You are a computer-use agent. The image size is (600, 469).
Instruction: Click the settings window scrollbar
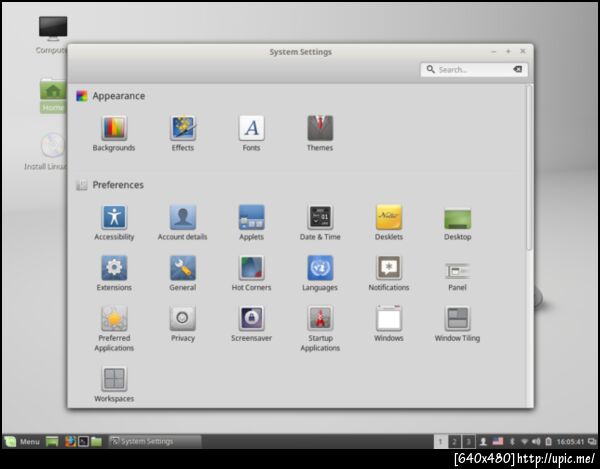click(x=529, y=168)
